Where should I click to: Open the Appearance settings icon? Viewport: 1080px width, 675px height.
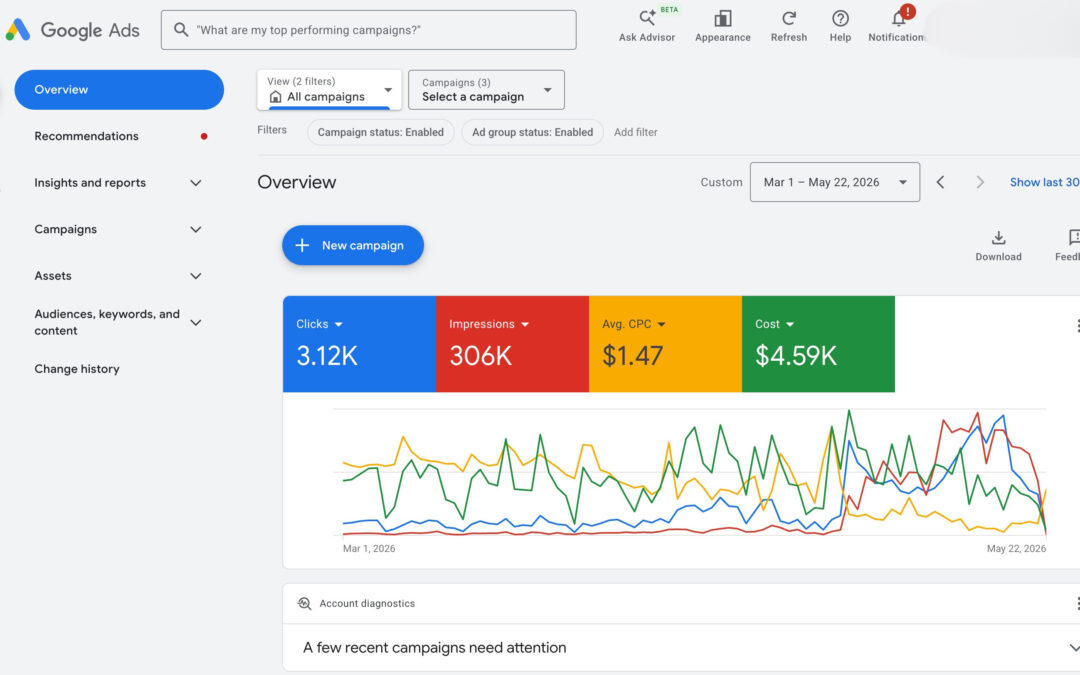[x=723, y=19]
